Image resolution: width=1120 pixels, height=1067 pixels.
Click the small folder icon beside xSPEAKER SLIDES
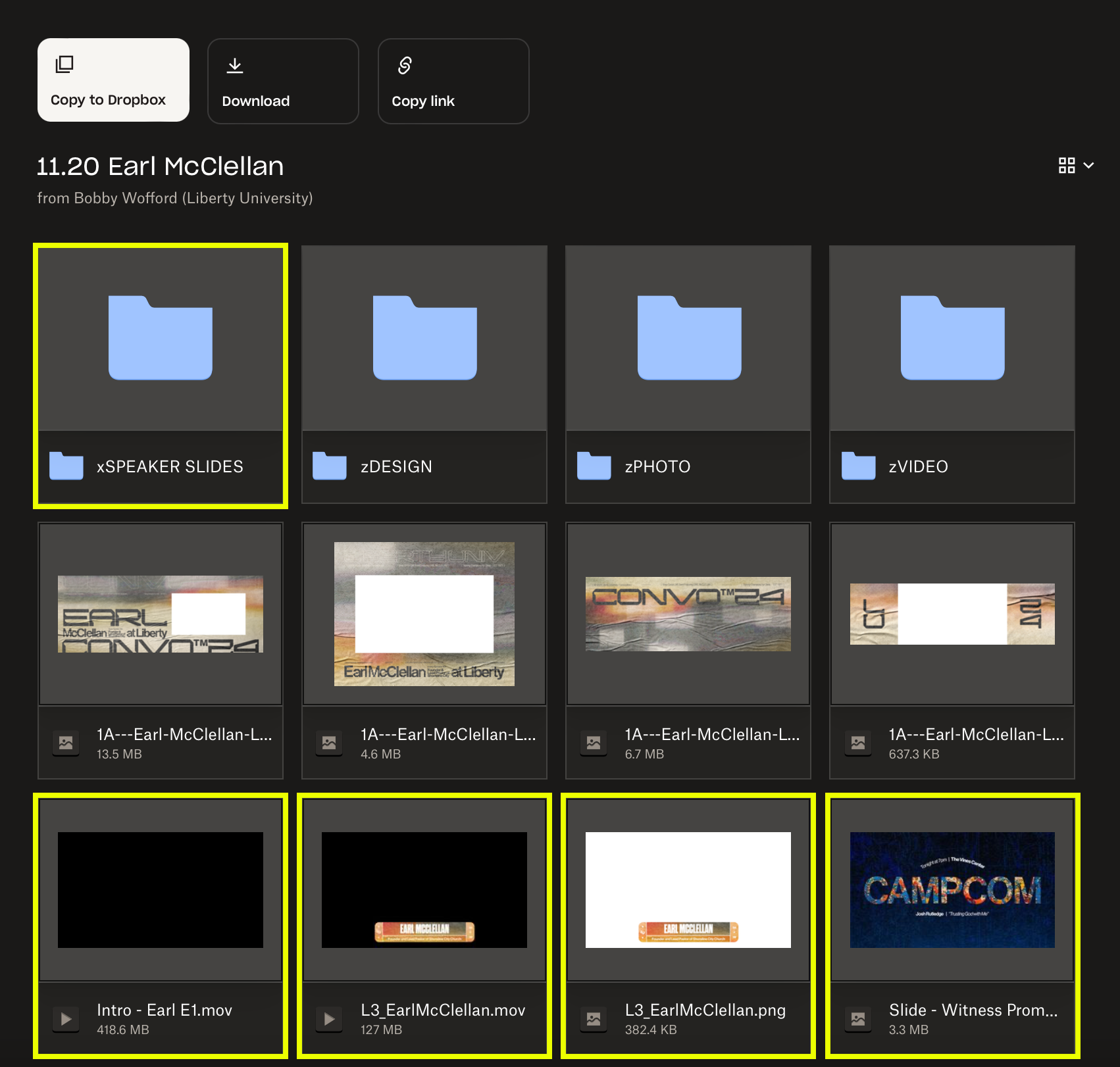tap(66, 466)
